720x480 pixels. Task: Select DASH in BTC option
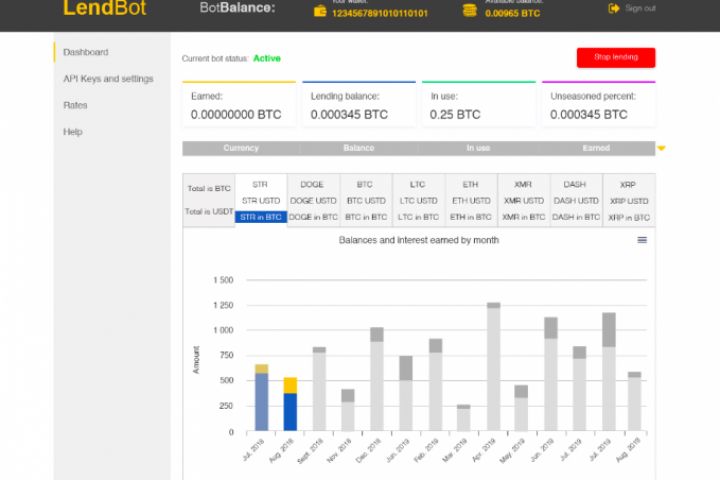pos(576,217)
